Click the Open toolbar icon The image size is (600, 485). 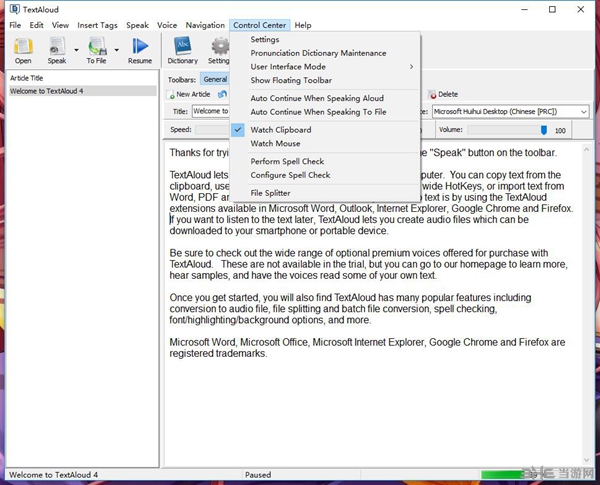[22, 49]
